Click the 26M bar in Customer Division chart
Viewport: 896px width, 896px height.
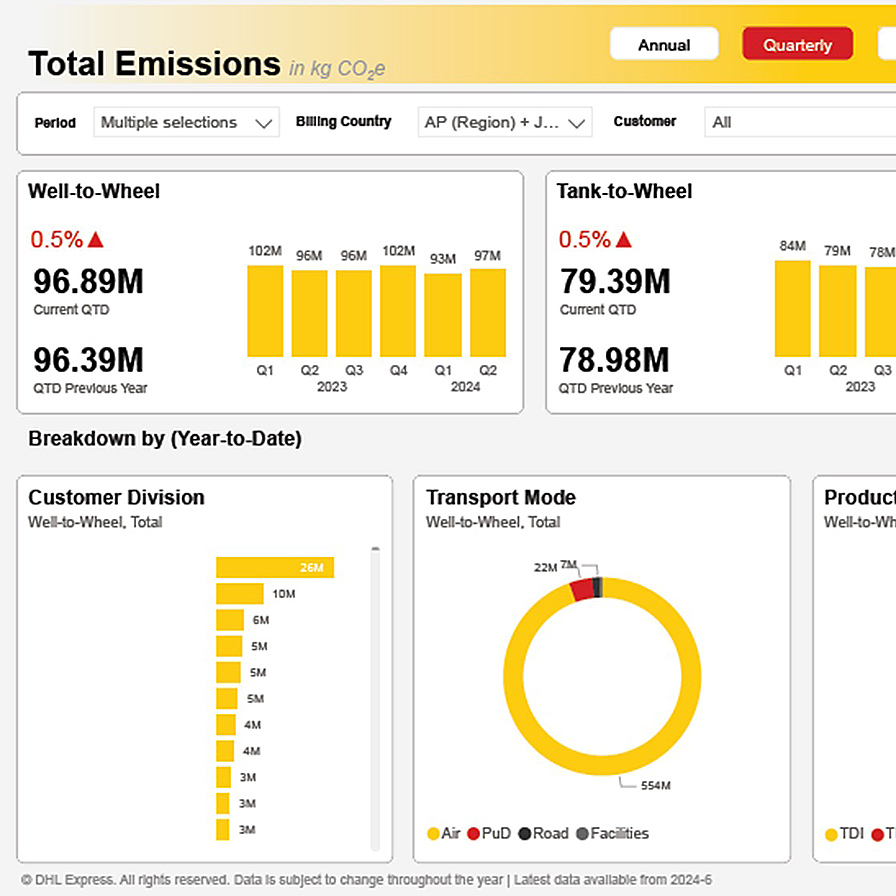point(274,567)
